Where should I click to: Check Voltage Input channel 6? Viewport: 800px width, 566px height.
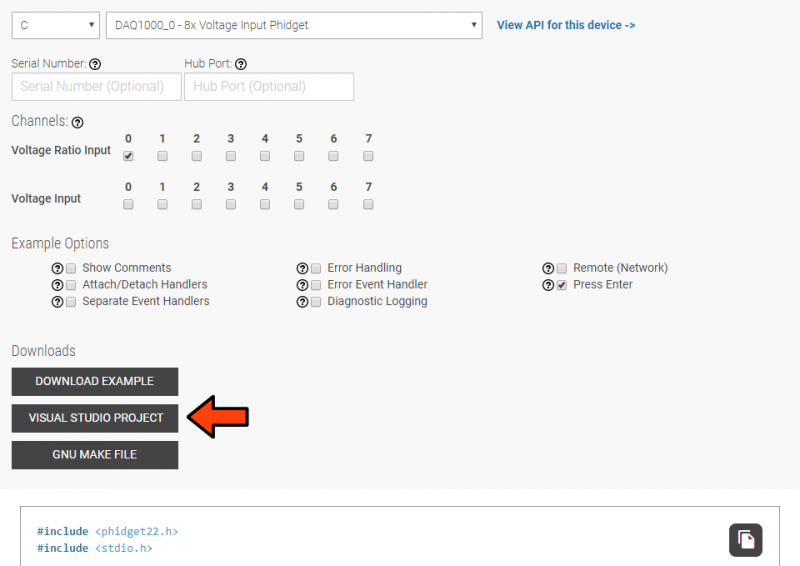tap(333, 205)
